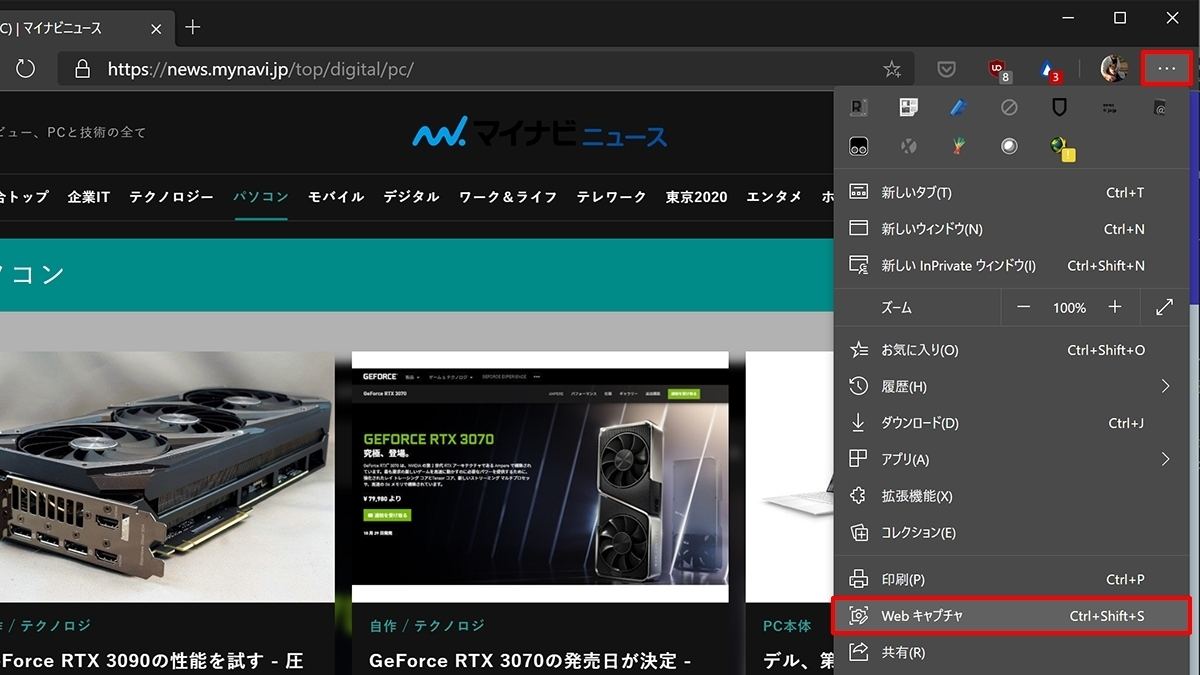Click the address bar URL field

486,69
